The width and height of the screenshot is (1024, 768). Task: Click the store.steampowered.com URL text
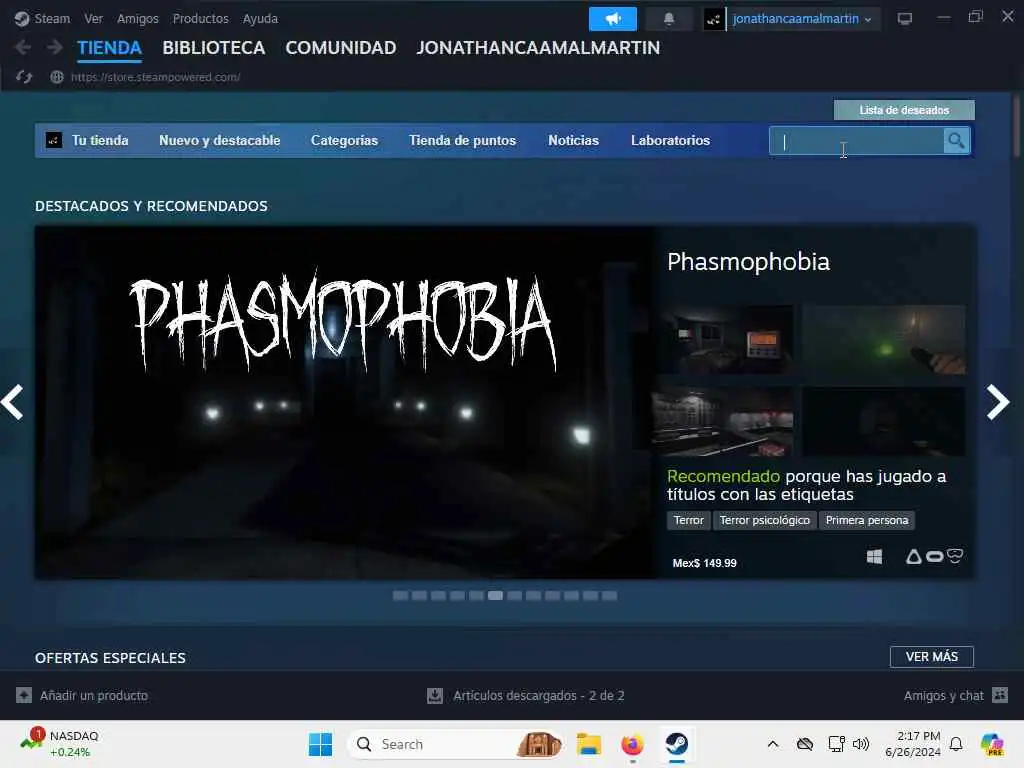point(155,77)
